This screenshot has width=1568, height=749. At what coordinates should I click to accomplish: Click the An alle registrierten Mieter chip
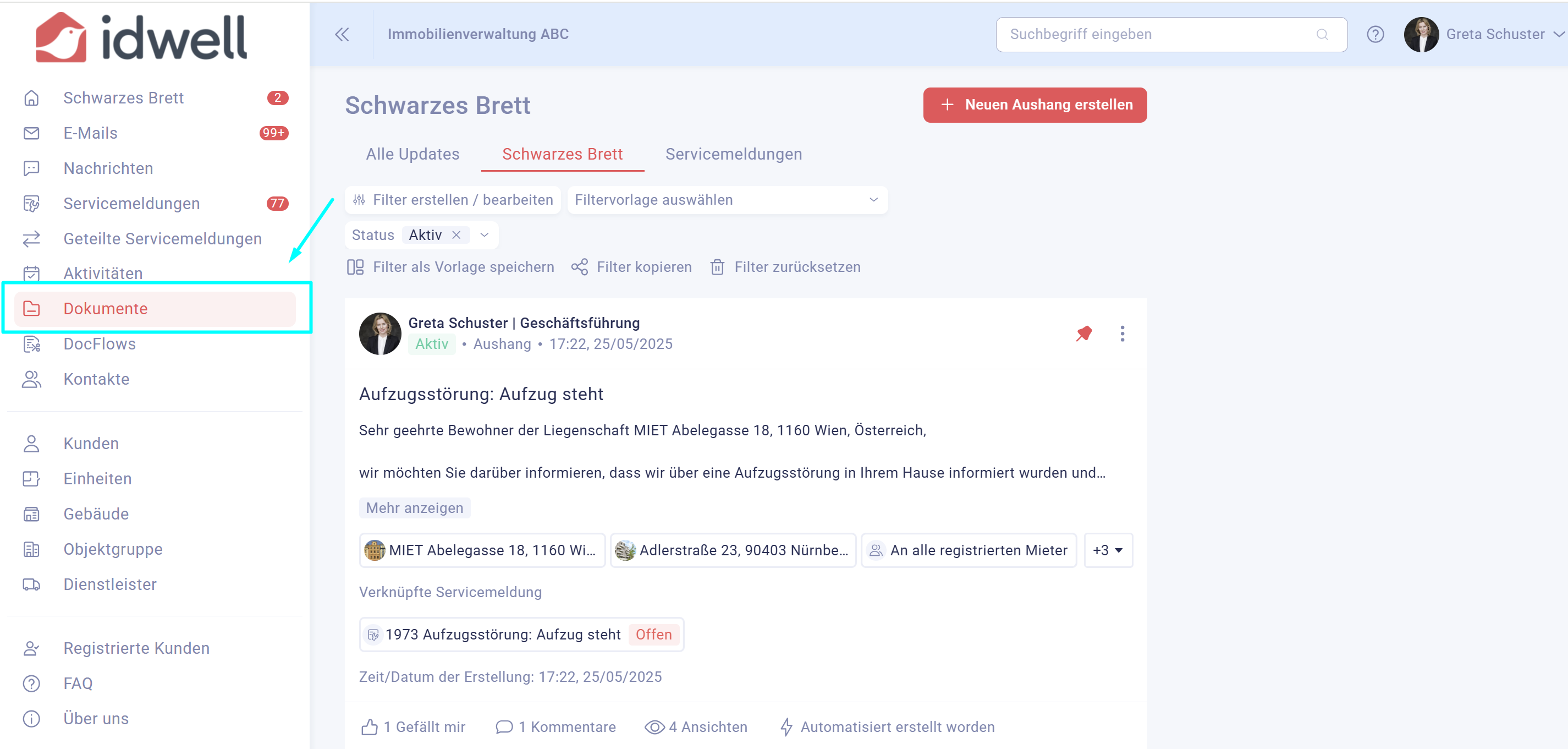point(969,550)
